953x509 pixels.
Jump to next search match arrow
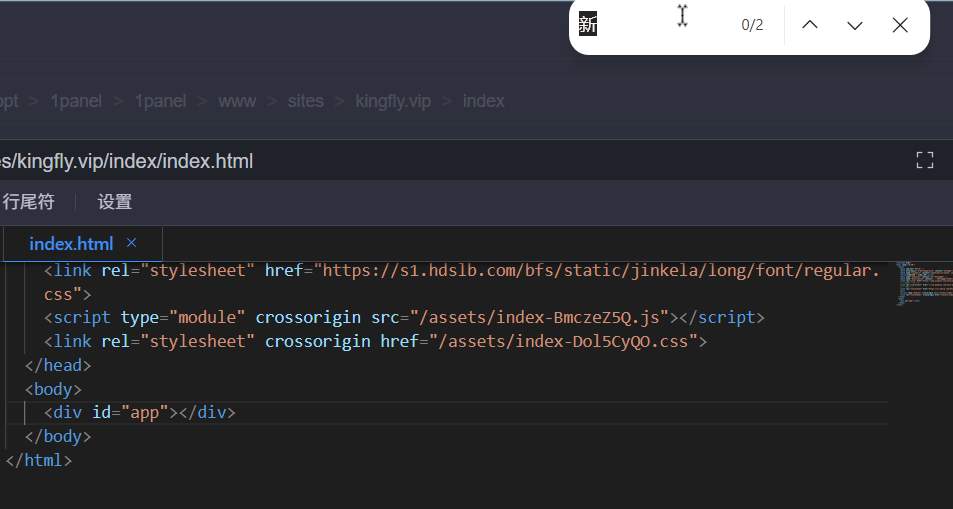(854, 25)
